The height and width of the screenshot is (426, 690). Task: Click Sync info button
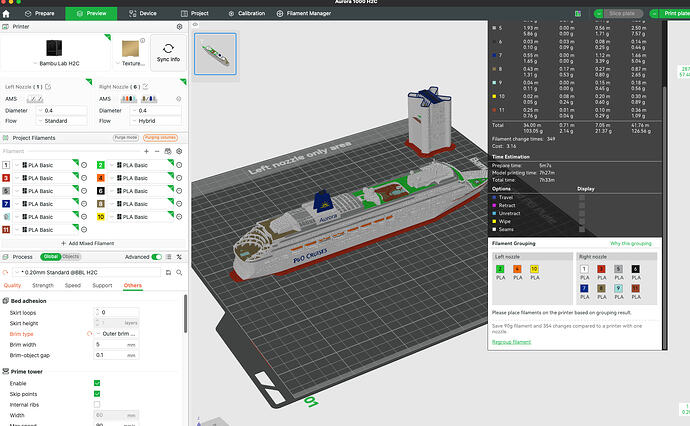[x=168, y=53]
